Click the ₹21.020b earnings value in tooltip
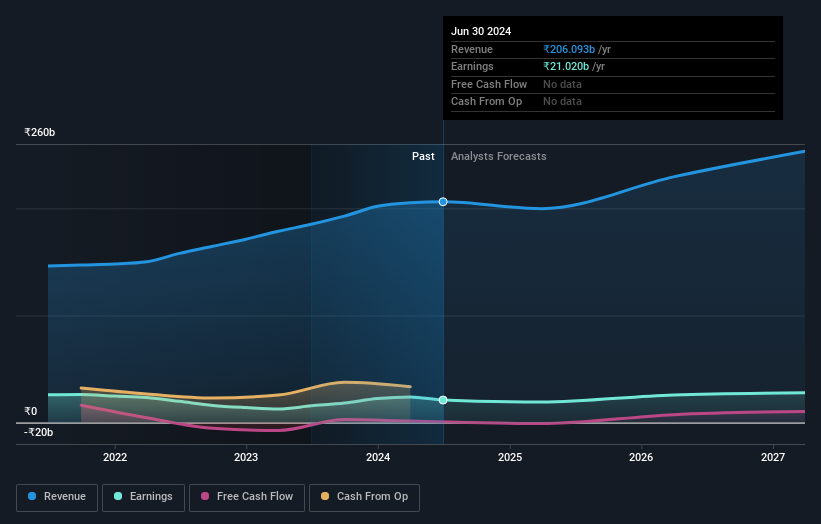821x524 pixels. tap(566, 66)
